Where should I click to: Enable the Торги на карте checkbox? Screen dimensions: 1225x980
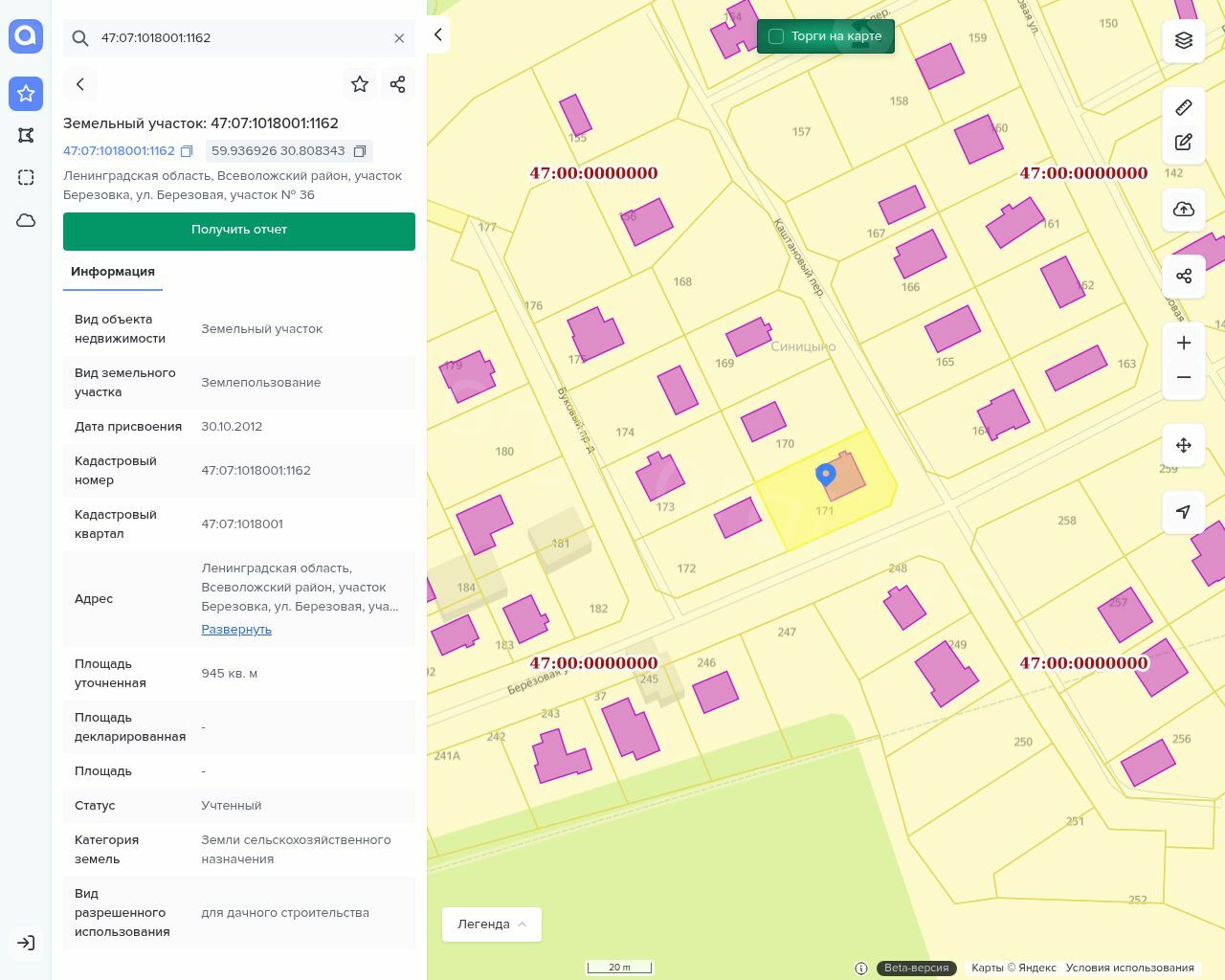click(x=776, y=36)
